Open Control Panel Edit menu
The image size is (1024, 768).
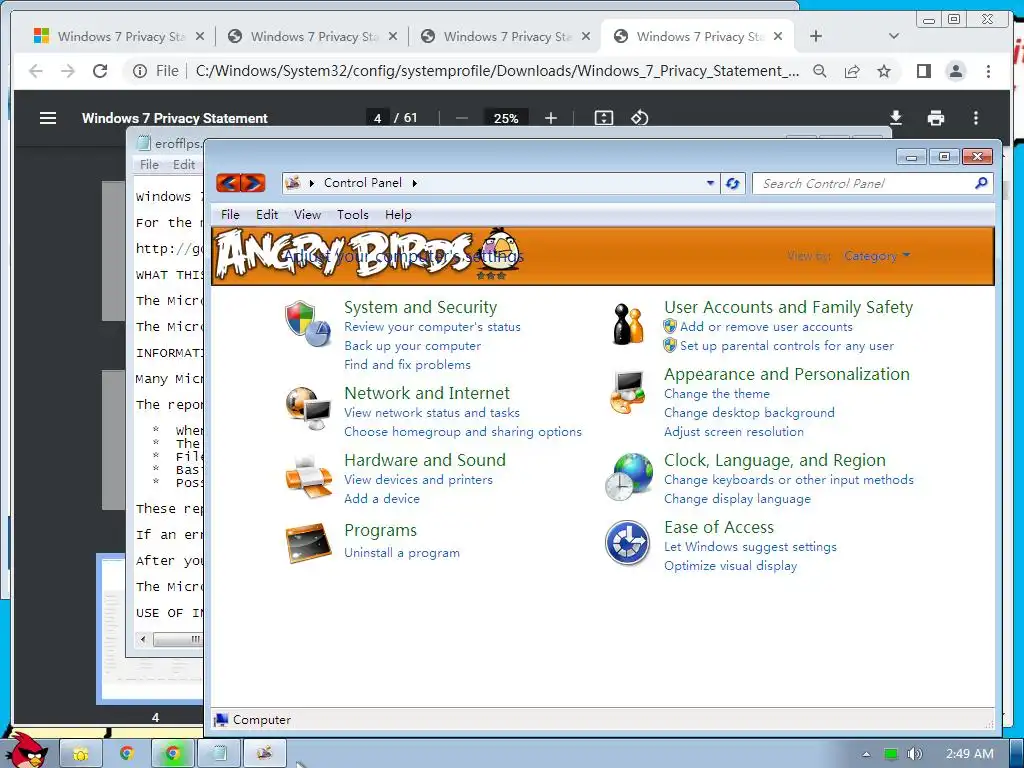tap(266, 215)
